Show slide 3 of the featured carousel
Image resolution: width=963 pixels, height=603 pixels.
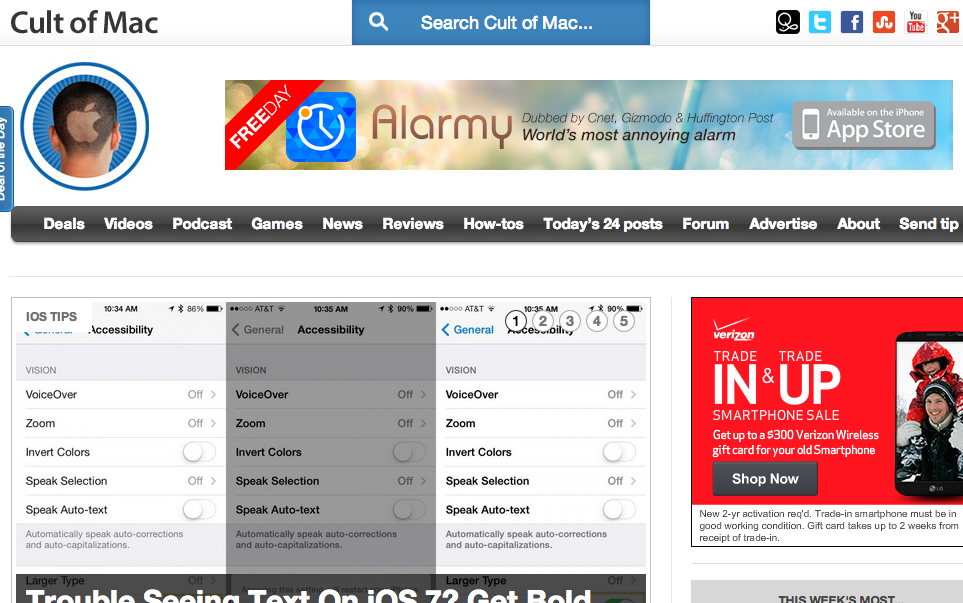570,321
